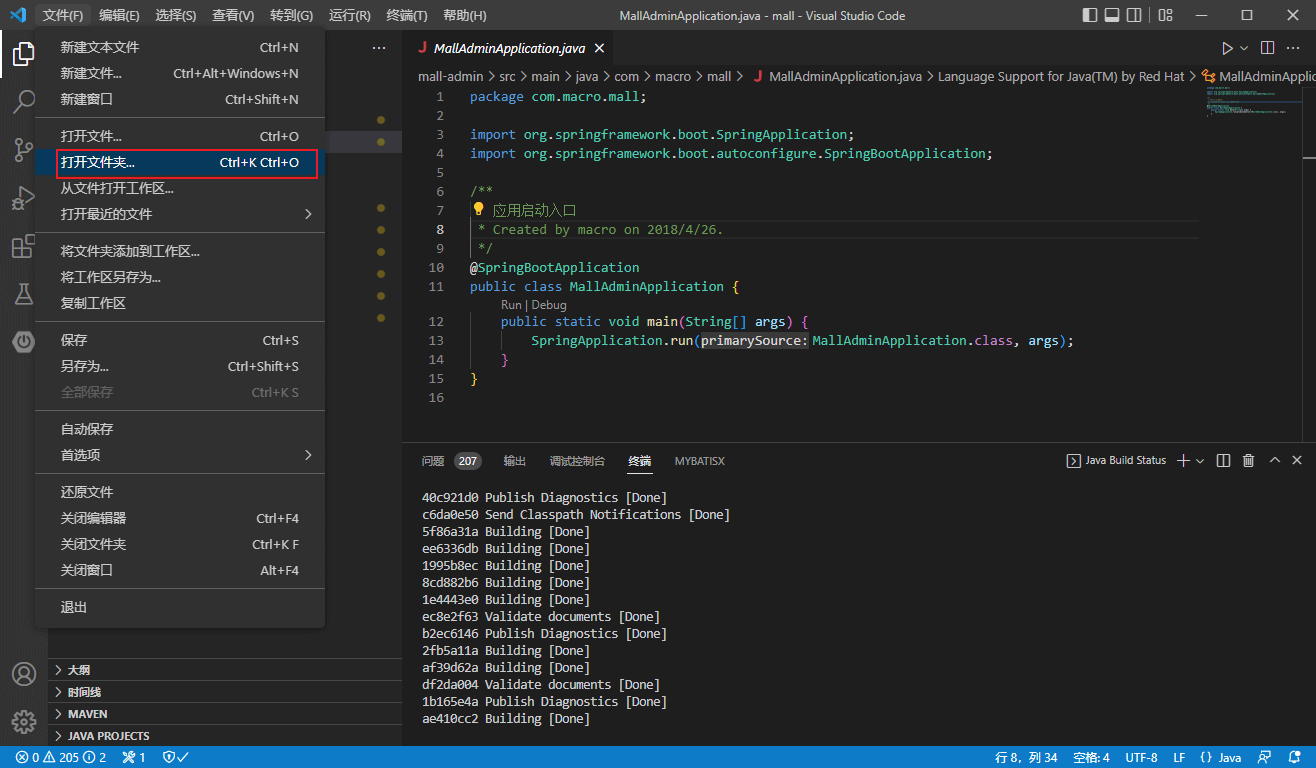Click LF line ending indicator

pyautogui.click(x=1179, y=757)
